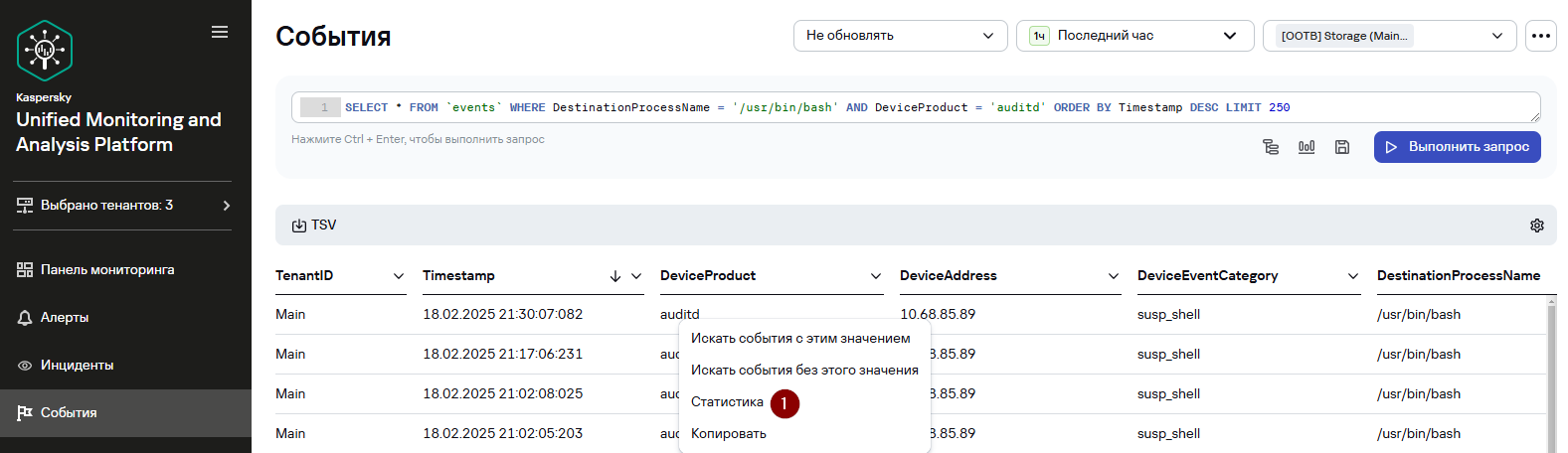This screenshot has height=453, width=1568.
Task: Save query with the floppy disk icon
Action: tap(1342, 147)
